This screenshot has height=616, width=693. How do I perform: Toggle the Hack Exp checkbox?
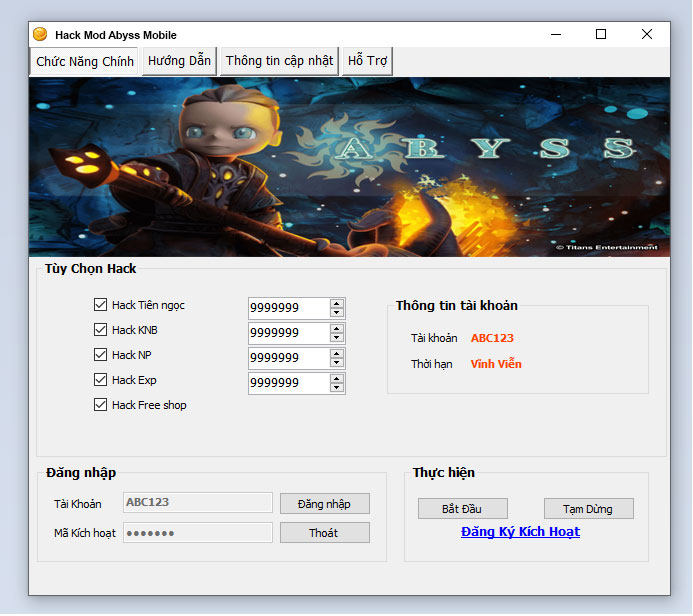tap(100, 380)
